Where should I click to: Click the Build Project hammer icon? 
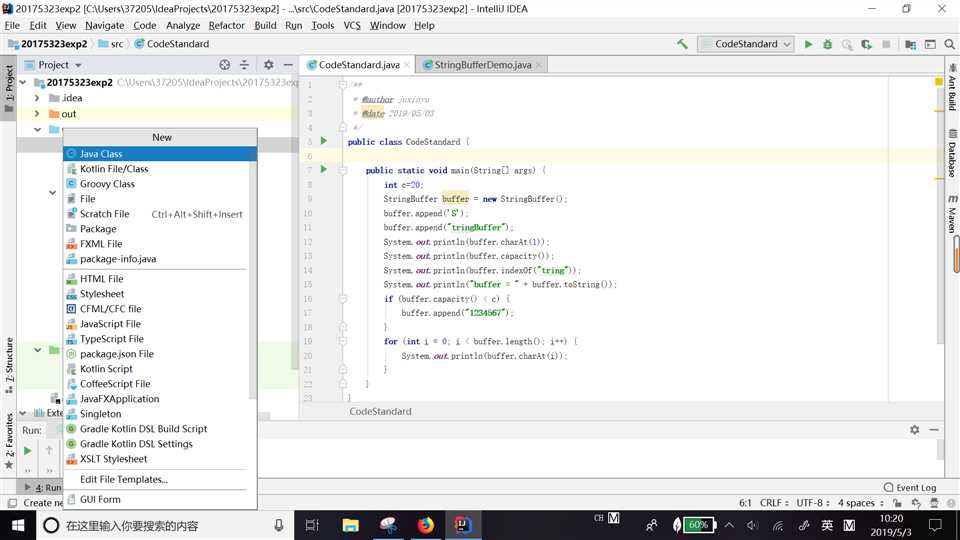click(682, 44)
